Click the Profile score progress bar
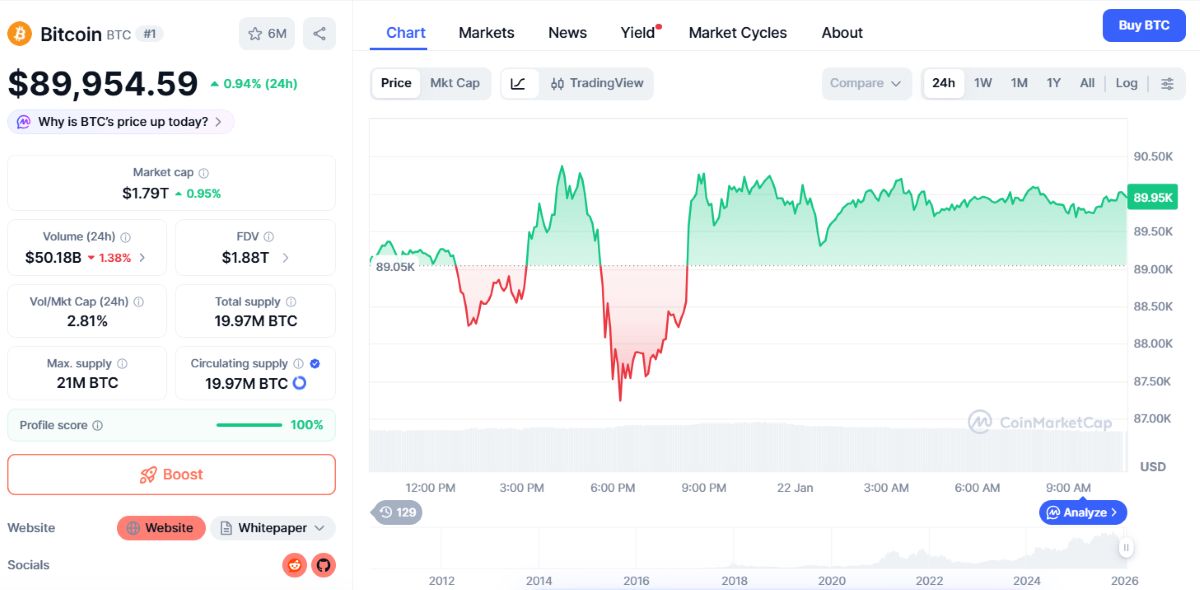 click(x=249, y=425)
